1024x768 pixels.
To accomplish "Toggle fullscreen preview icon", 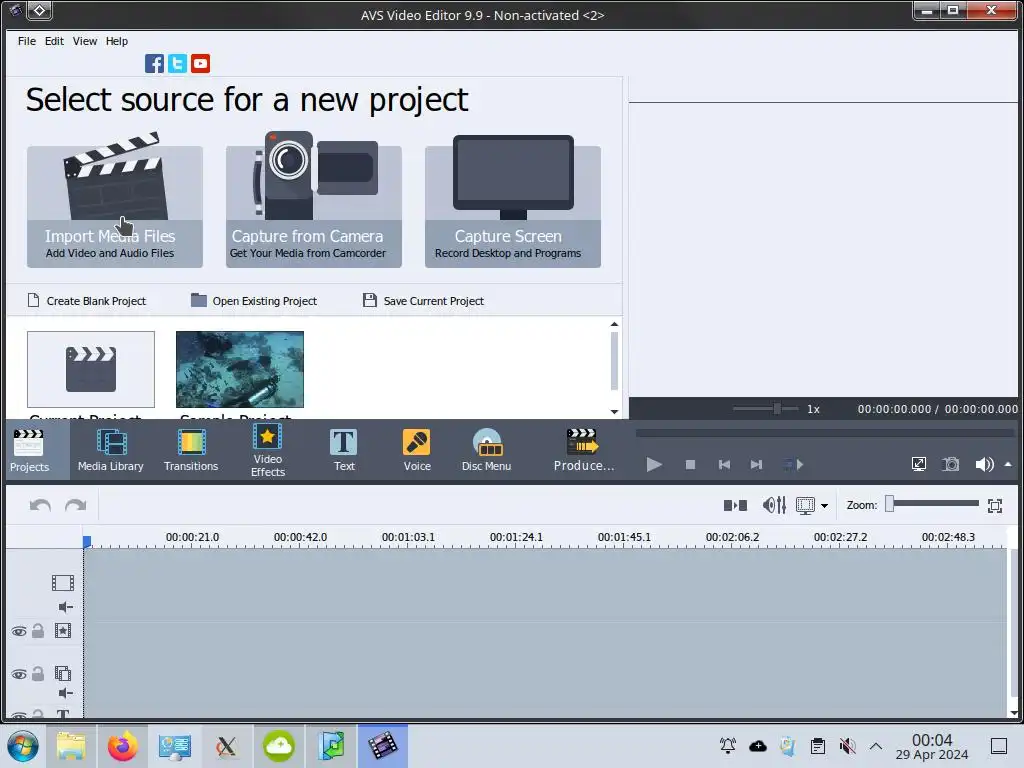I will [x=919, y=464].
